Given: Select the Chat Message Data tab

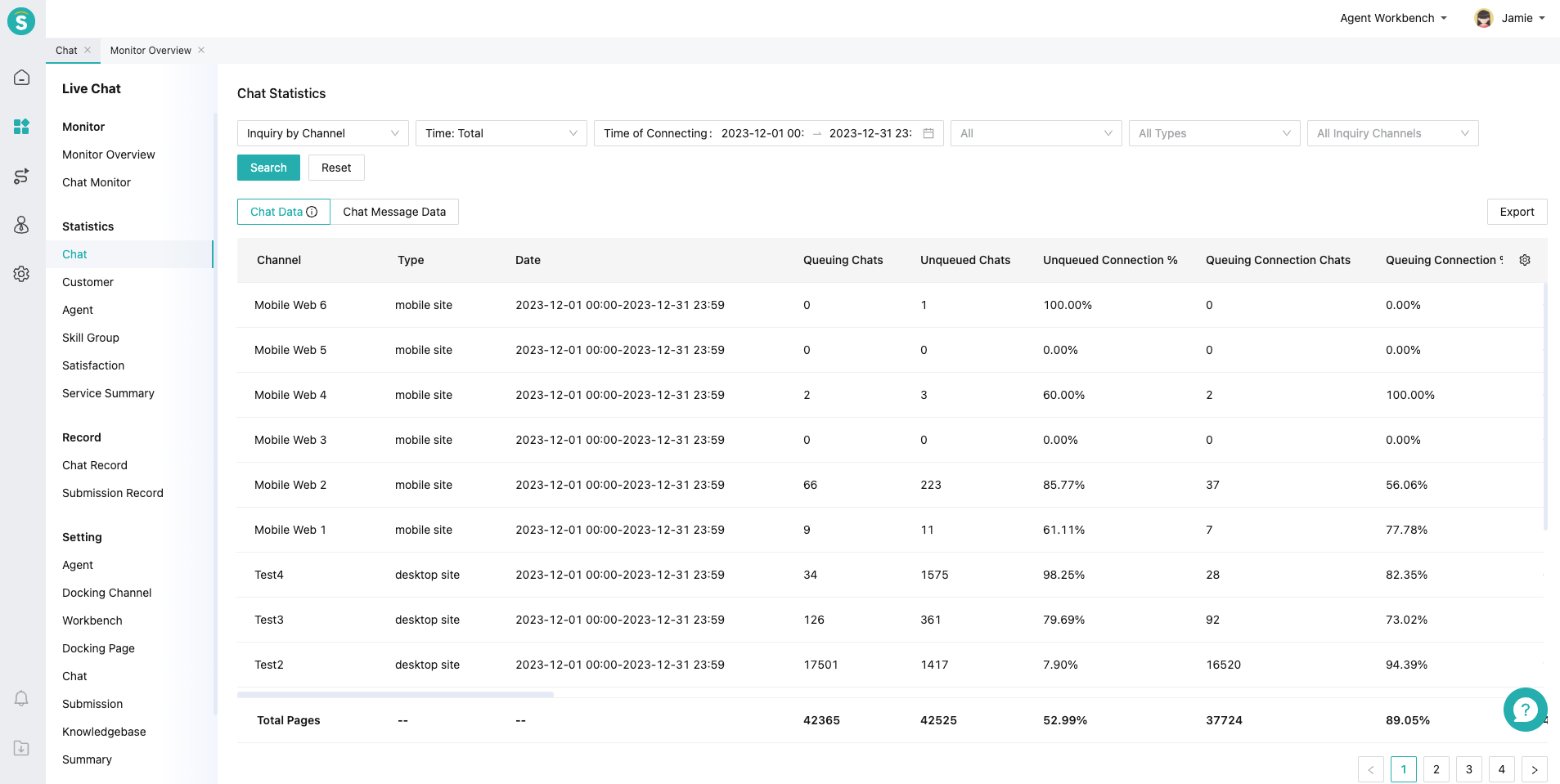Looking at the screenshot, I should coord(394,212).
